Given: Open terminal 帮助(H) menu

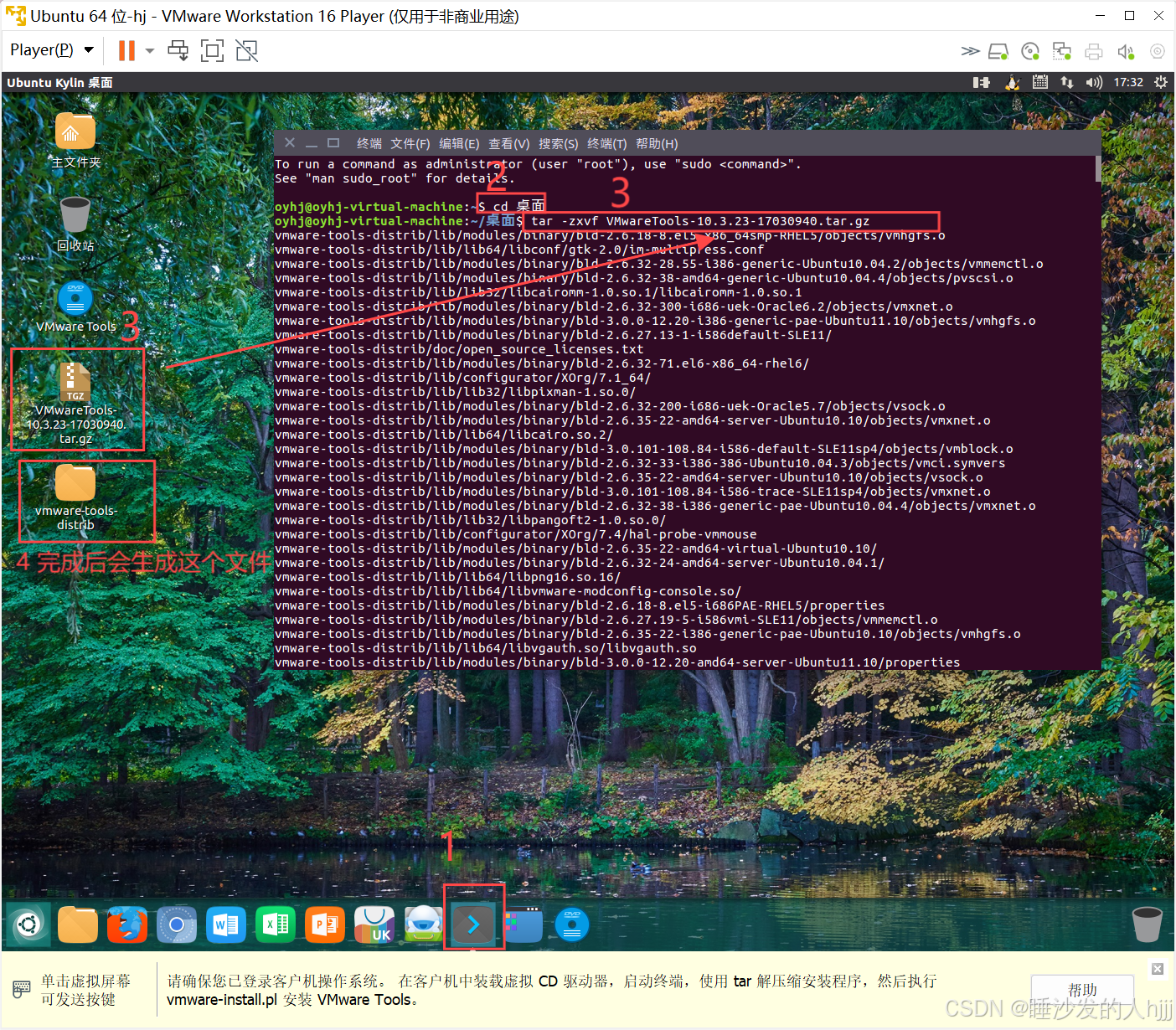Looking at the screenshot, I should [657, 144].
